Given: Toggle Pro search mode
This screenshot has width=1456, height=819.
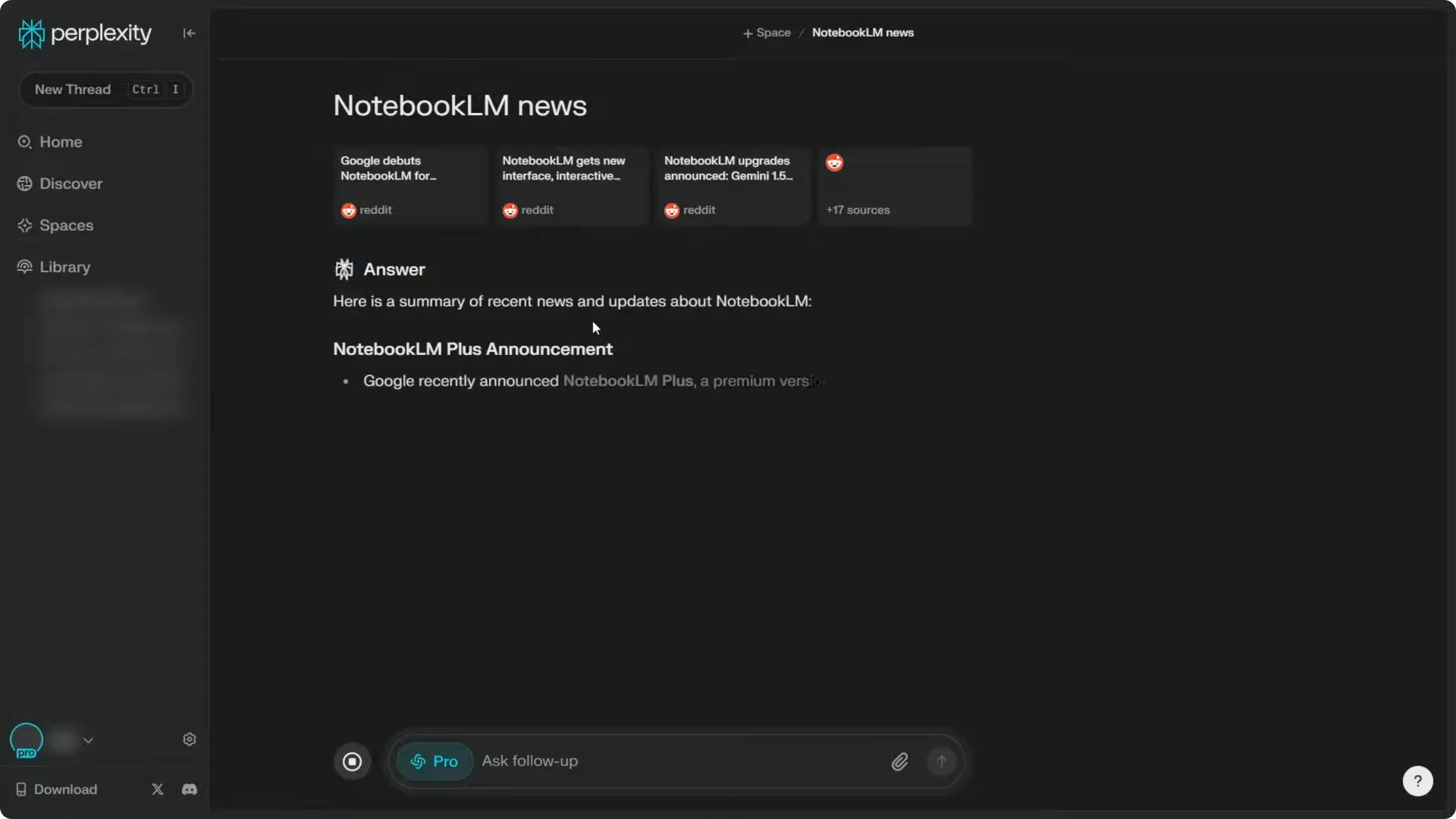Looking at the screenshot, I should coord(433,761).
